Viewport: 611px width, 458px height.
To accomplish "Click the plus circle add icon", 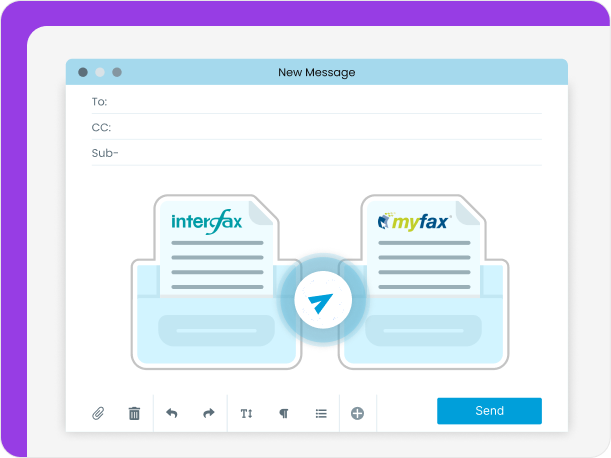I will pos(357,413).
